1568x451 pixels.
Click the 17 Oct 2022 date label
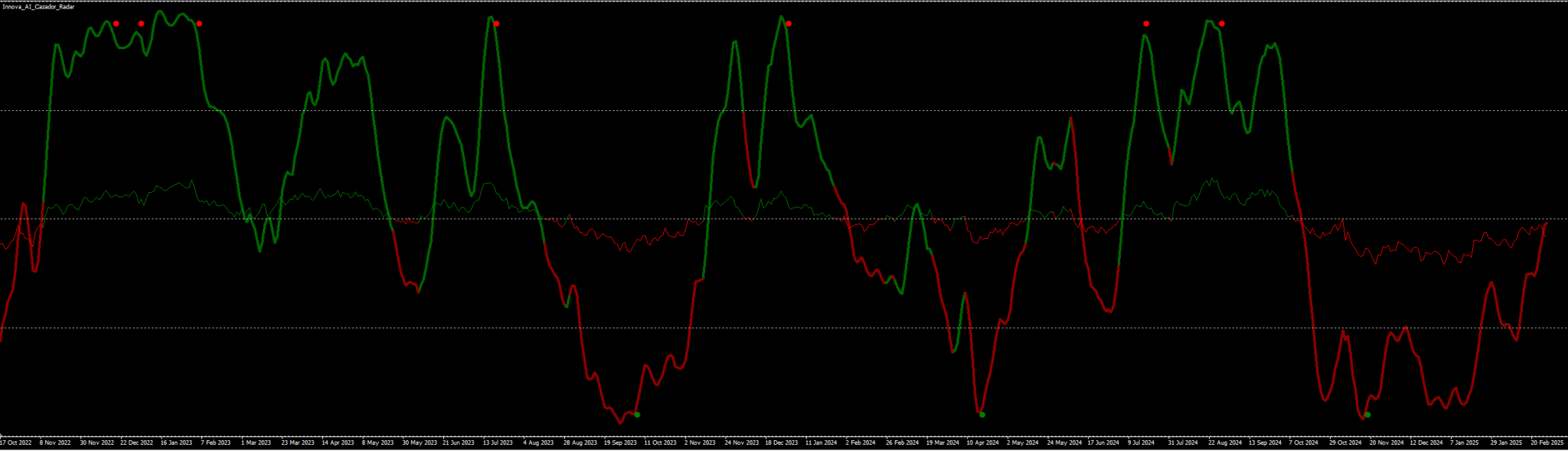point(16,443)
